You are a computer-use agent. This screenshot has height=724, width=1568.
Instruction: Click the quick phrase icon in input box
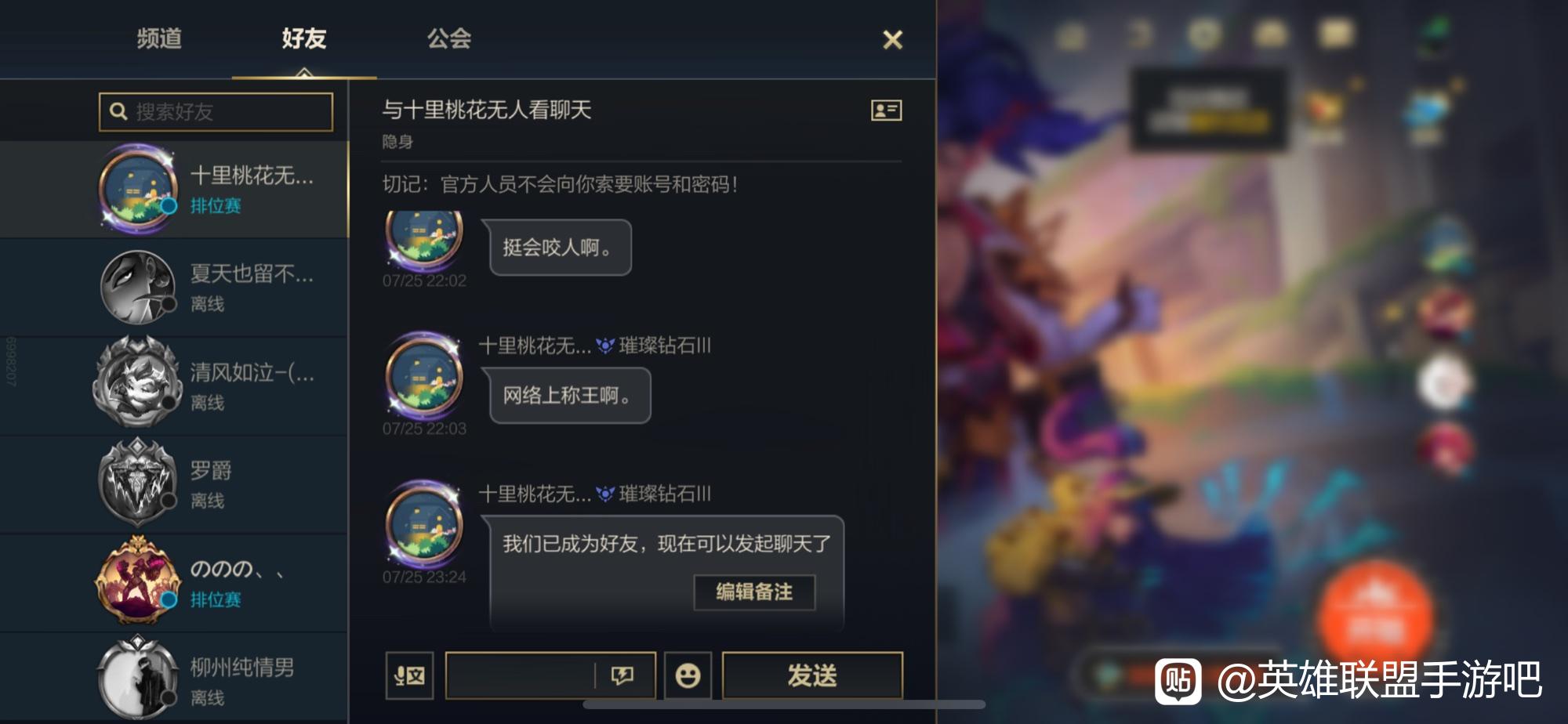pyautogui.click(x=622, y=675)
